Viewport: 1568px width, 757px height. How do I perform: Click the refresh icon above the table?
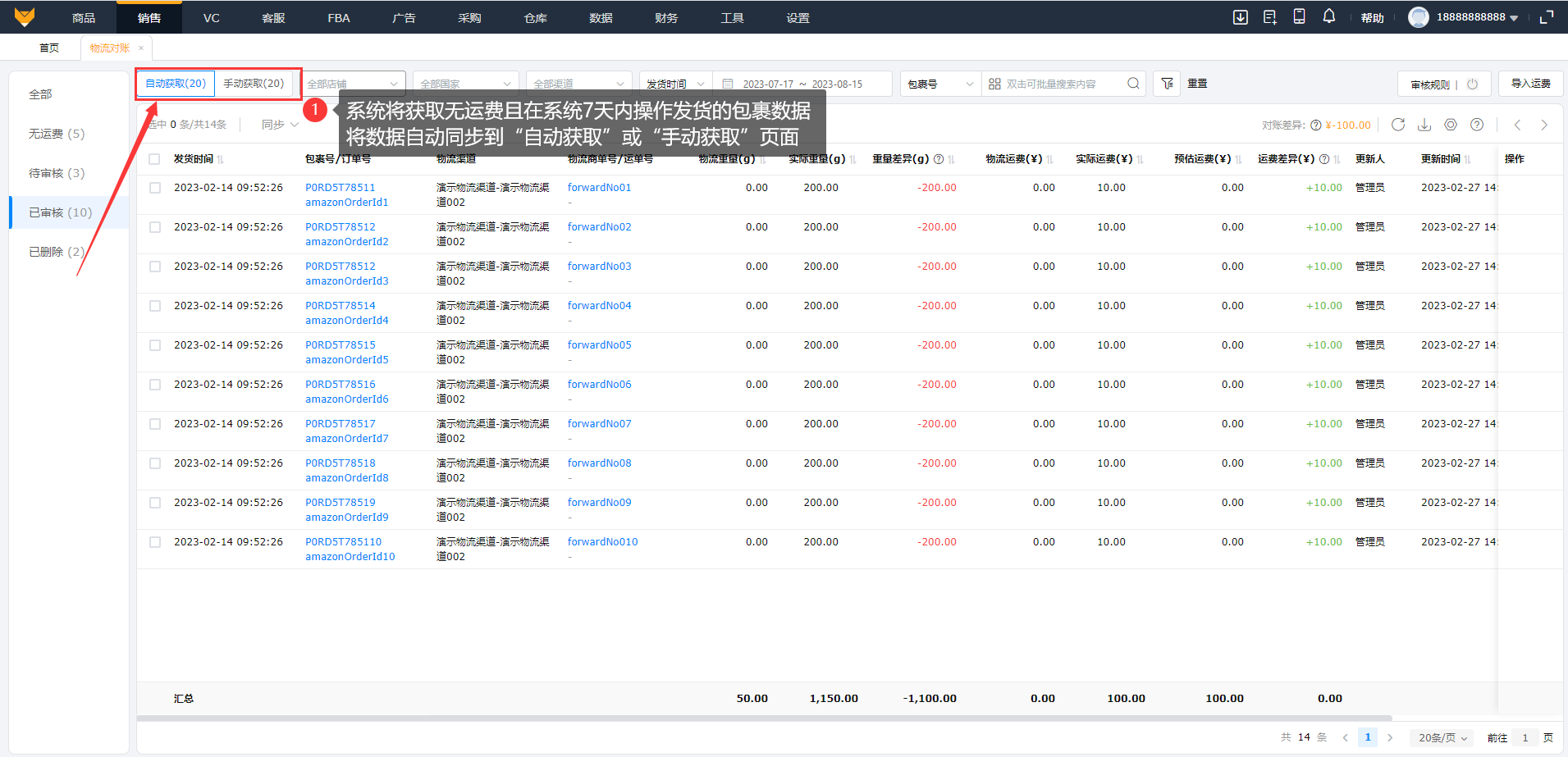[x=1398, y=125]
